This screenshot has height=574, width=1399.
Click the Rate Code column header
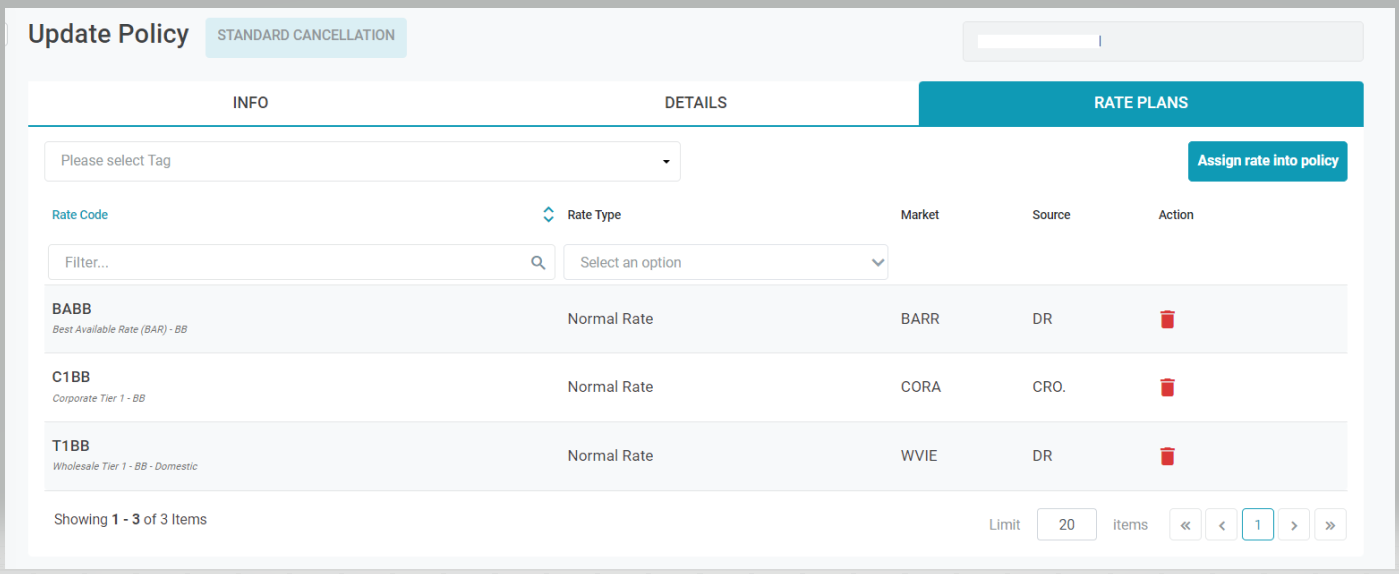coord(80,215)
